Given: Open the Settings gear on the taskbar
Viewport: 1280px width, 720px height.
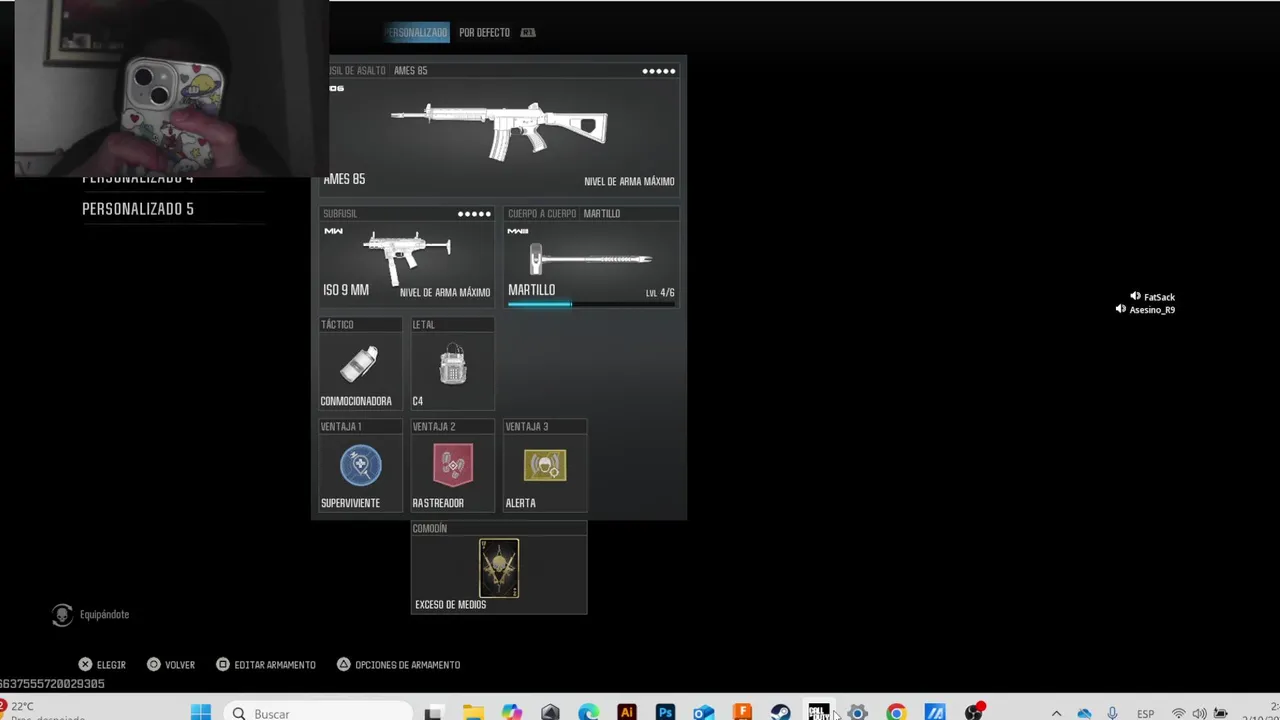Looking at the screenshot, I should click(857, 713).
